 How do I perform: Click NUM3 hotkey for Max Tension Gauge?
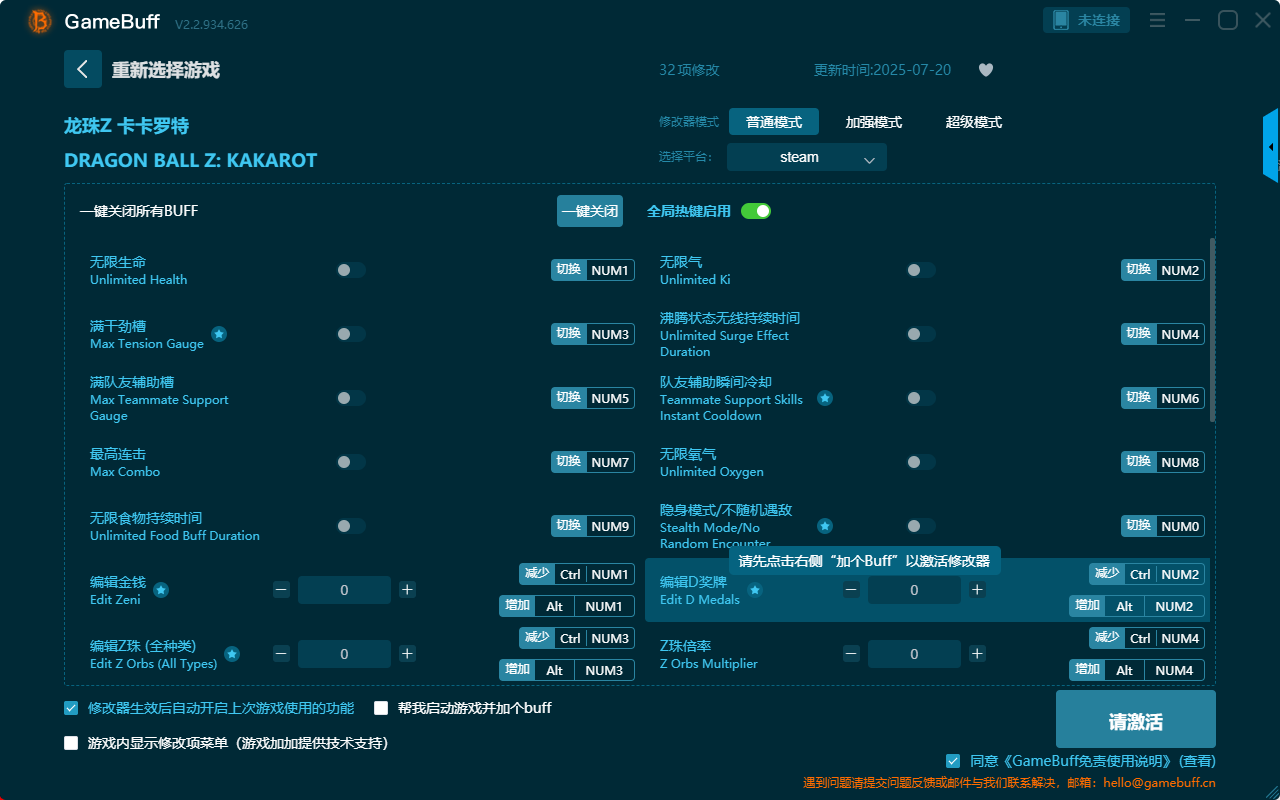pos(610,334)
